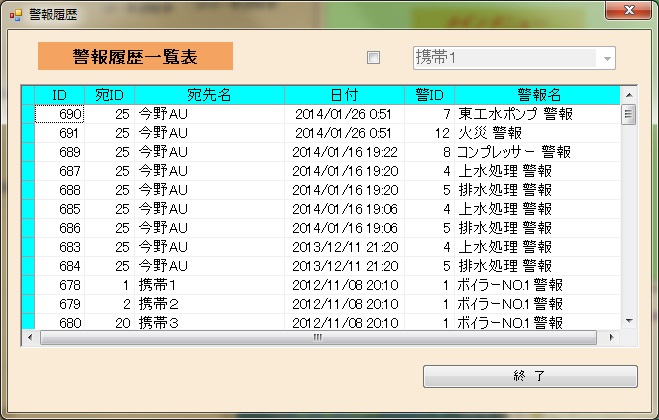Click the app icon in title bar

tap(15, 15)
